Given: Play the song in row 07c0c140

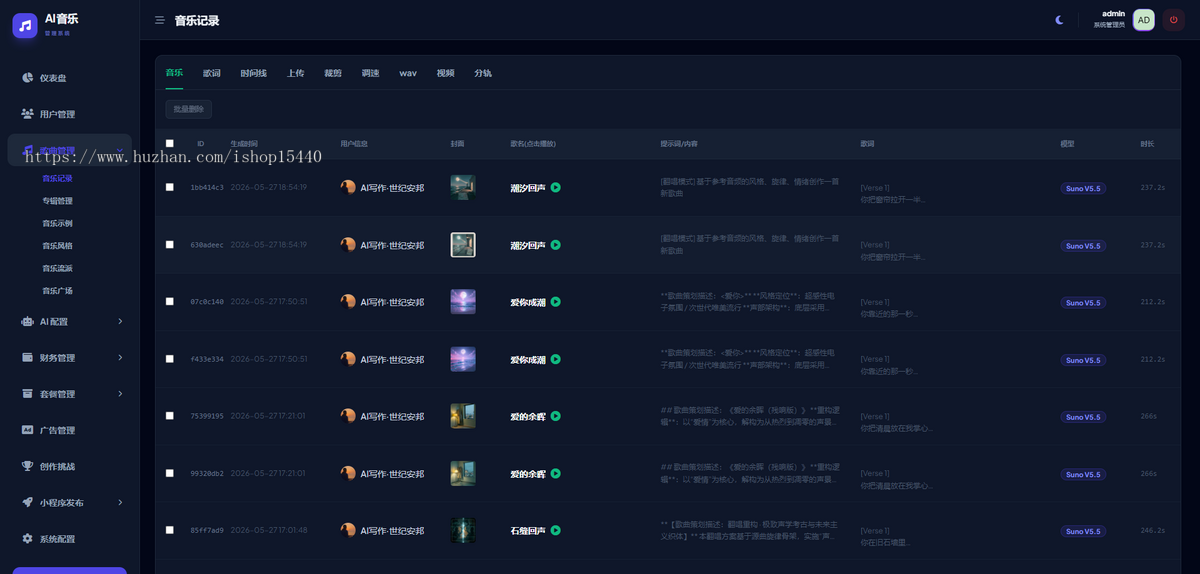Looking at the screenshot, I should click(x=556, y=302).
